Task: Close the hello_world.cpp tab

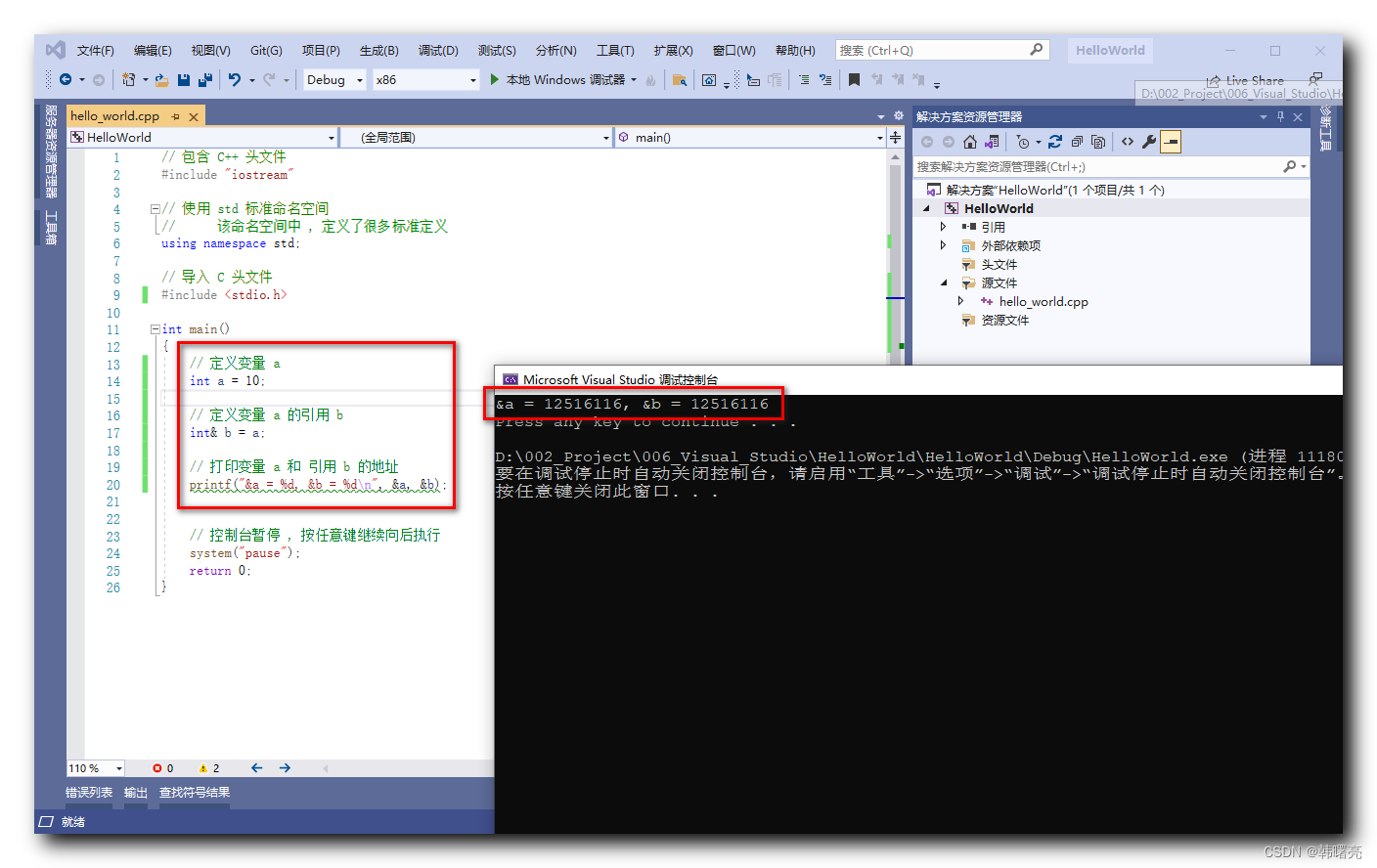Action: pyautogui.click(x=194, y=116)
